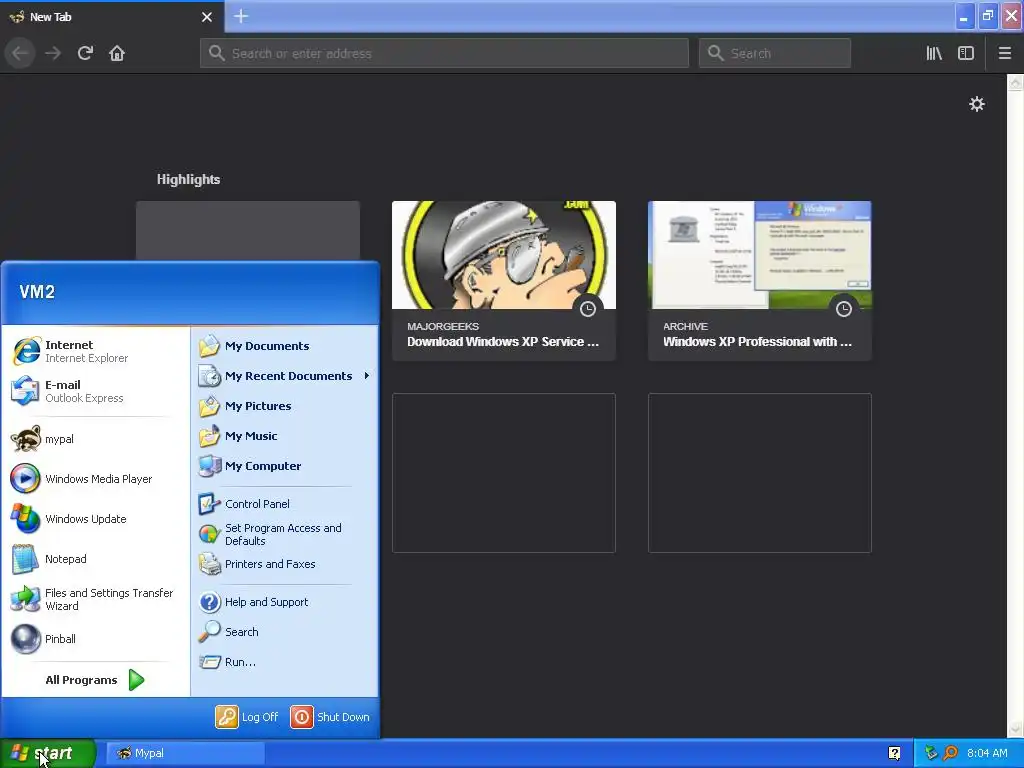Close the New Tab tab
Screen dimensions: 1024x768
coord(207,17)
